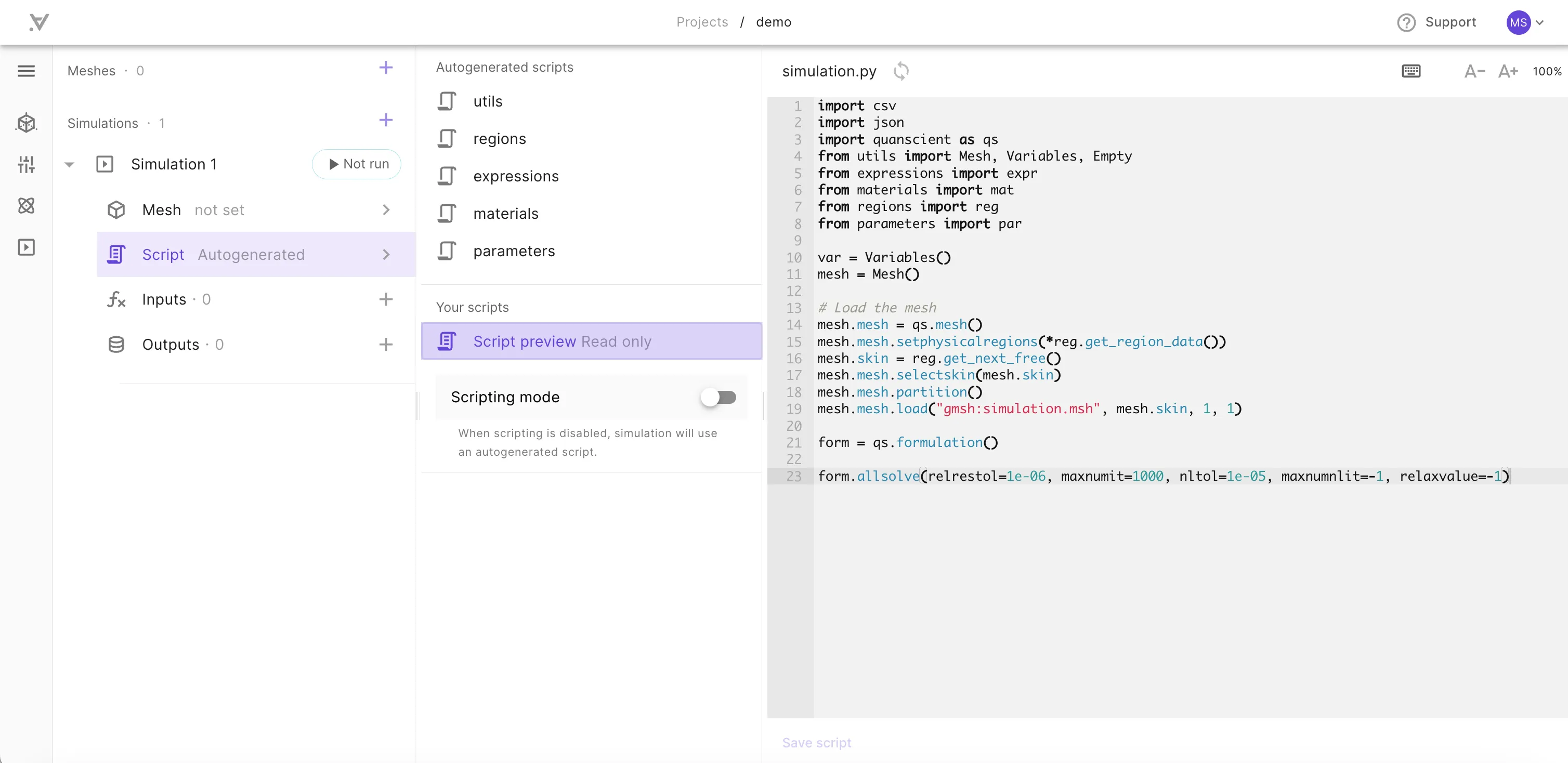Click the font size increase A+ button
The width and height of the screenshot is (1568, 763).
tap(1509, 71)
